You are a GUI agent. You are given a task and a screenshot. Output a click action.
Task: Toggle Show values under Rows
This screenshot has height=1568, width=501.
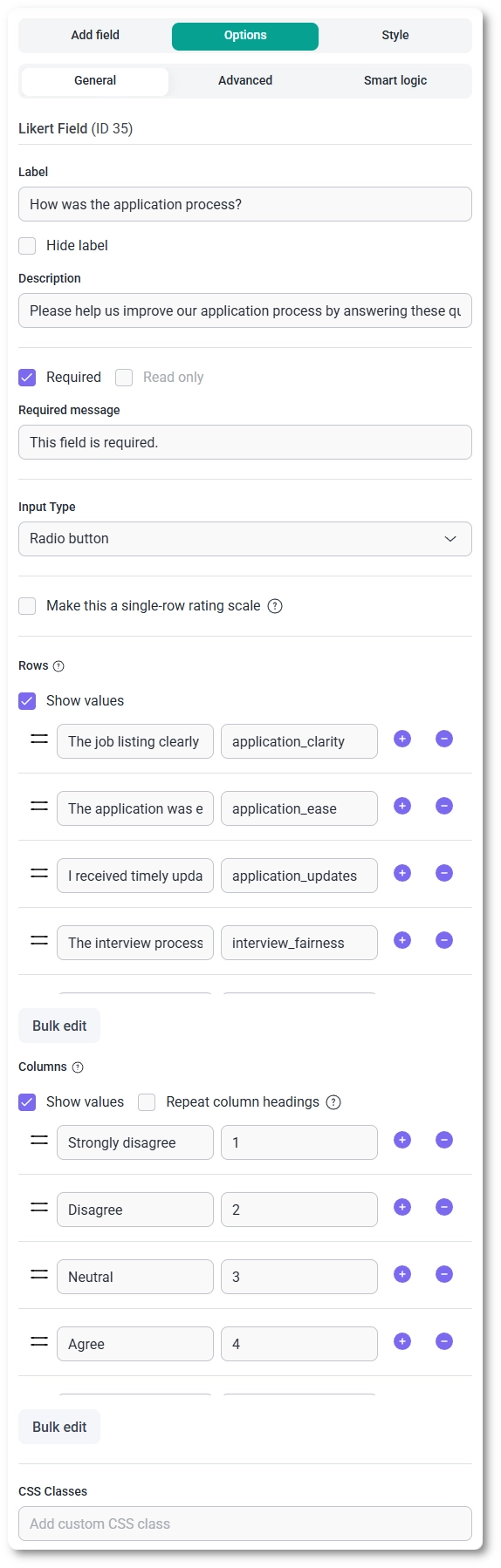(x=27, y=701)
